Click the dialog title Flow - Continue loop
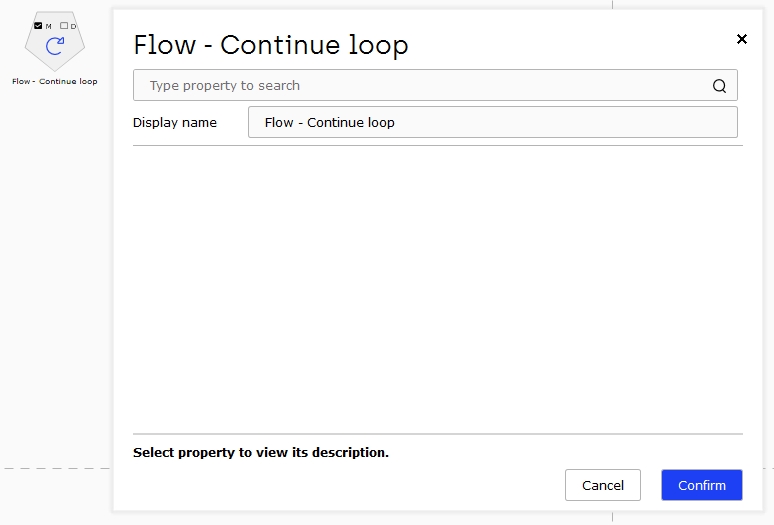 (271, 45)
